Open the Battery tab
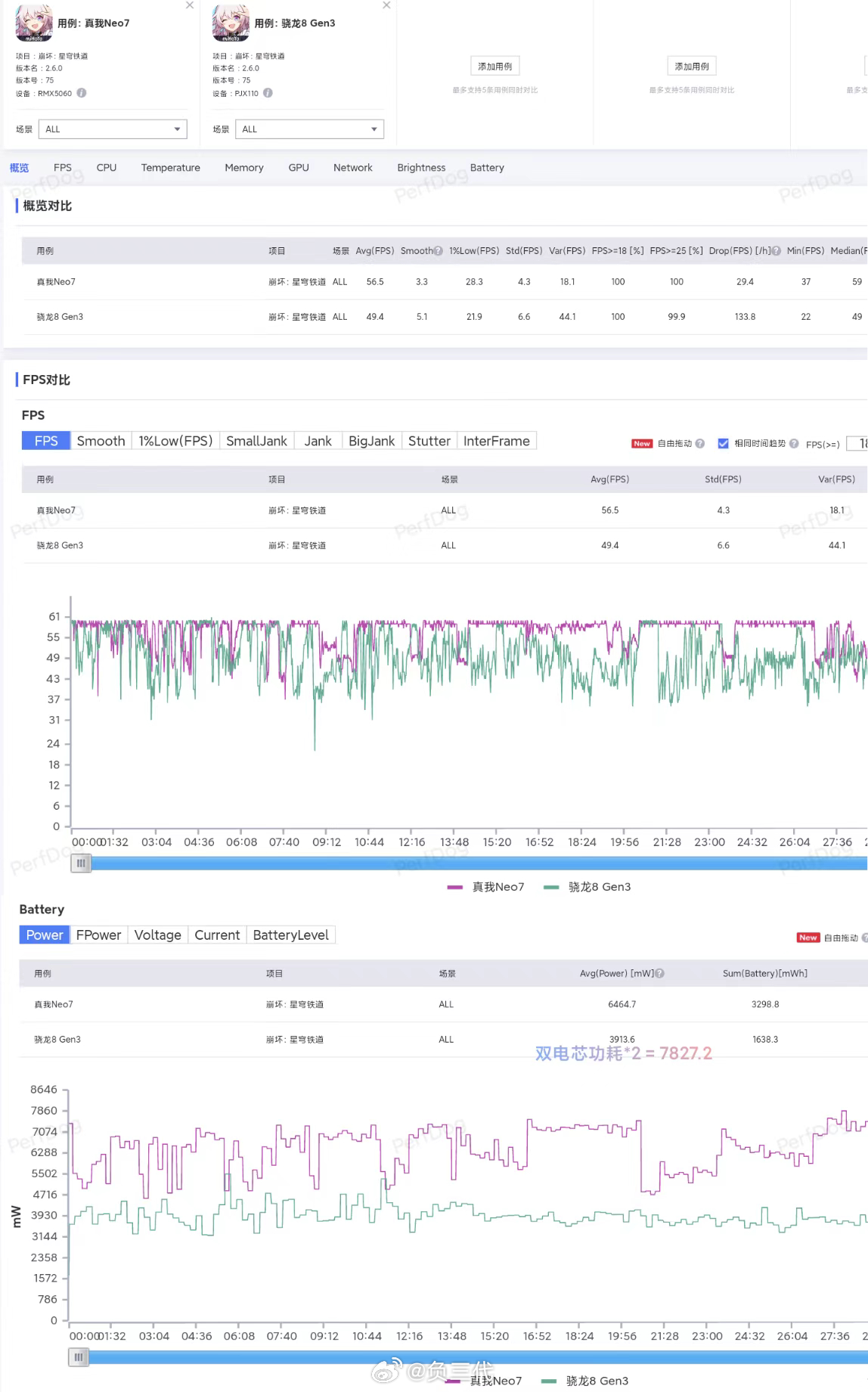The height and width of the screenshot is (1392, 868). 487,168
